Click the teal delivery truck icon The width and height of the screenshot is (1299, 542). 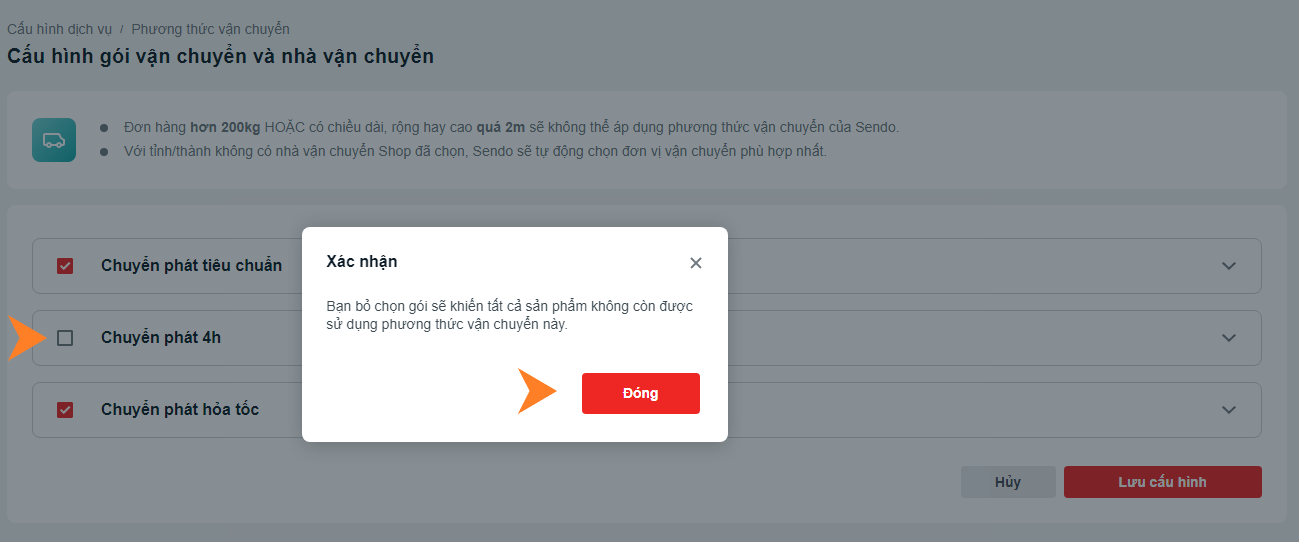point(54,140)
